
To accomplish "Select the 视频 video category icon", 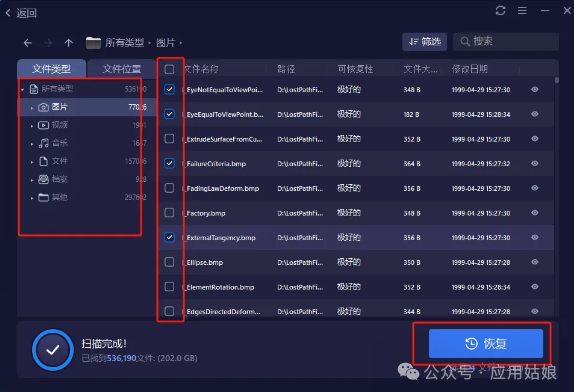I will pyautogui.click(x=44, y=125).
